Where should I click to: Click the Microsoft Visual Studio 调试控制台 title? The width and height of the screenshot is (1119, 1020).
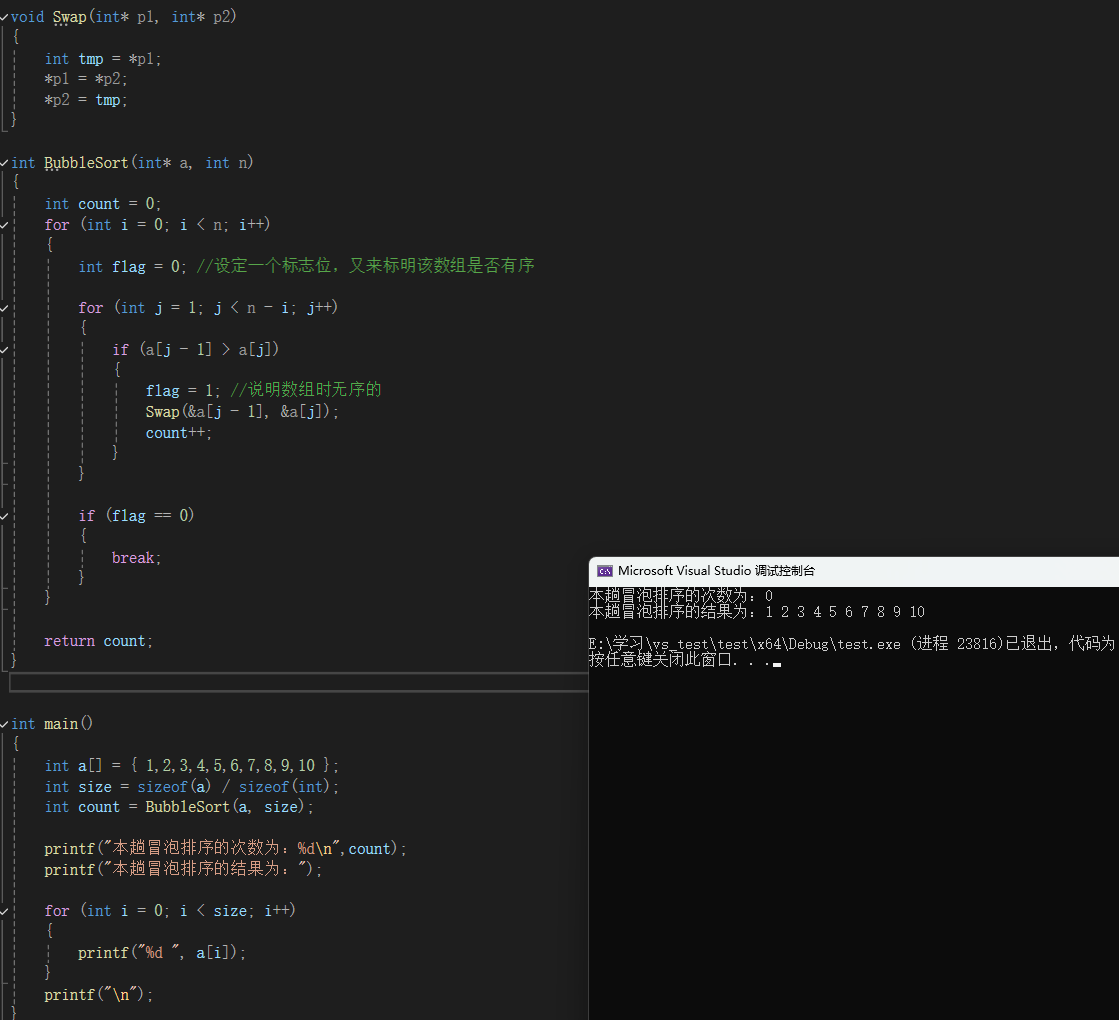tap(716, 571)
